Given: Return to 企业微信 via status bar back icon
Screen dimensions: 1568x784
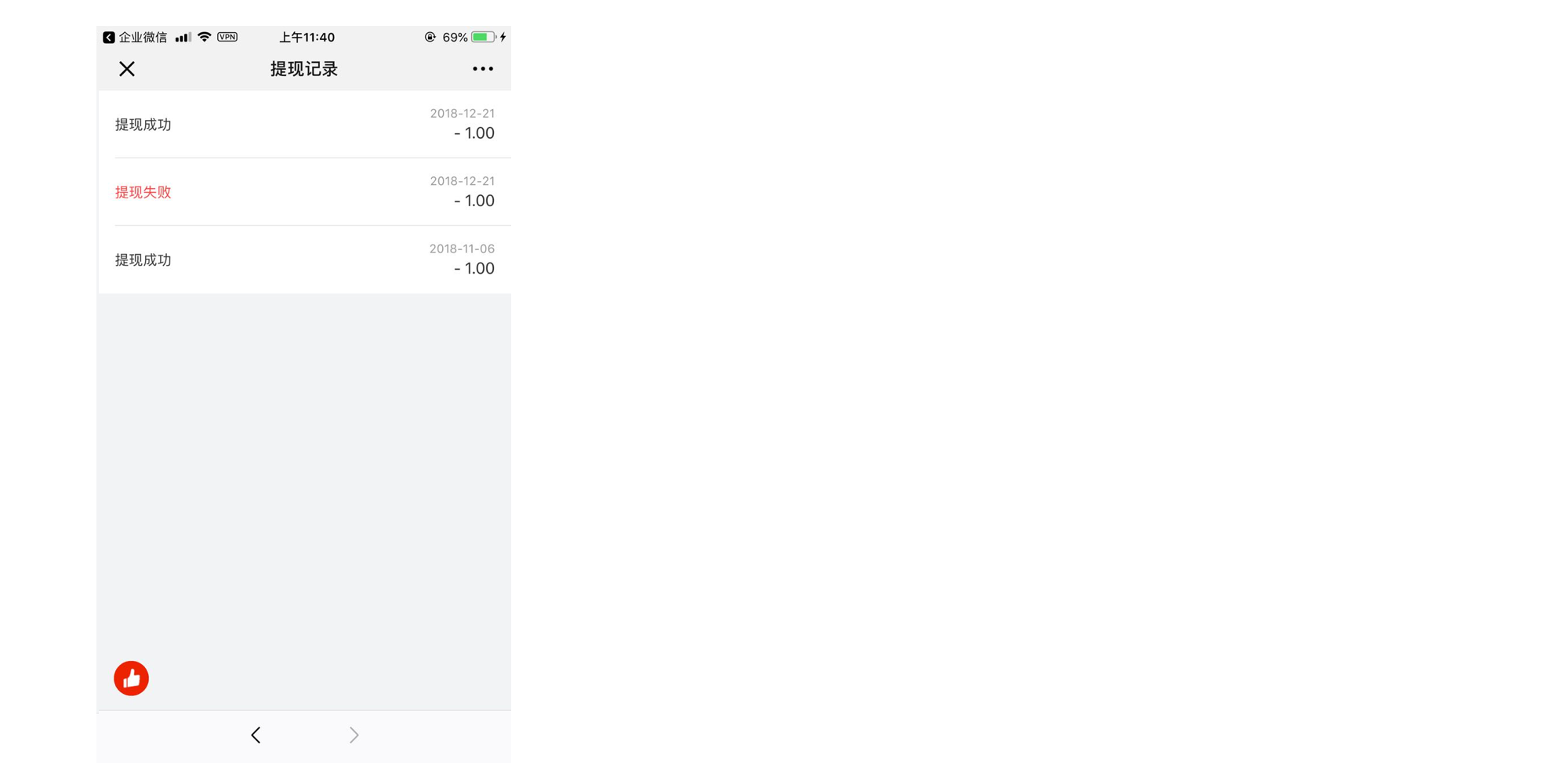Looking at the screenshot, I should tap(109, 37).
